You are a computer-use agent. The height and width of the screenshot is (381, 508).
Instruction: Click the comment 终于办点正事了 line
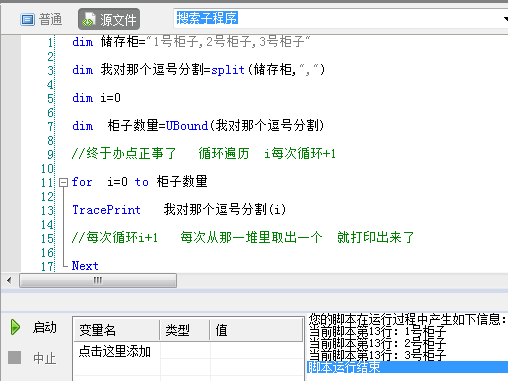pyautogui.click(x=204, y=154)
